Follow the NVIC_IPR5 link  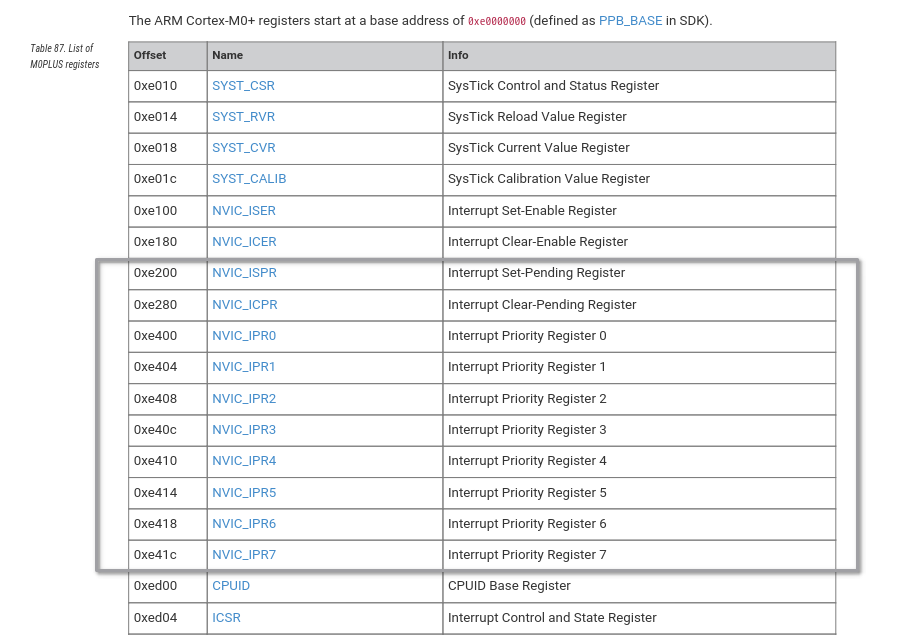[244, 493]
